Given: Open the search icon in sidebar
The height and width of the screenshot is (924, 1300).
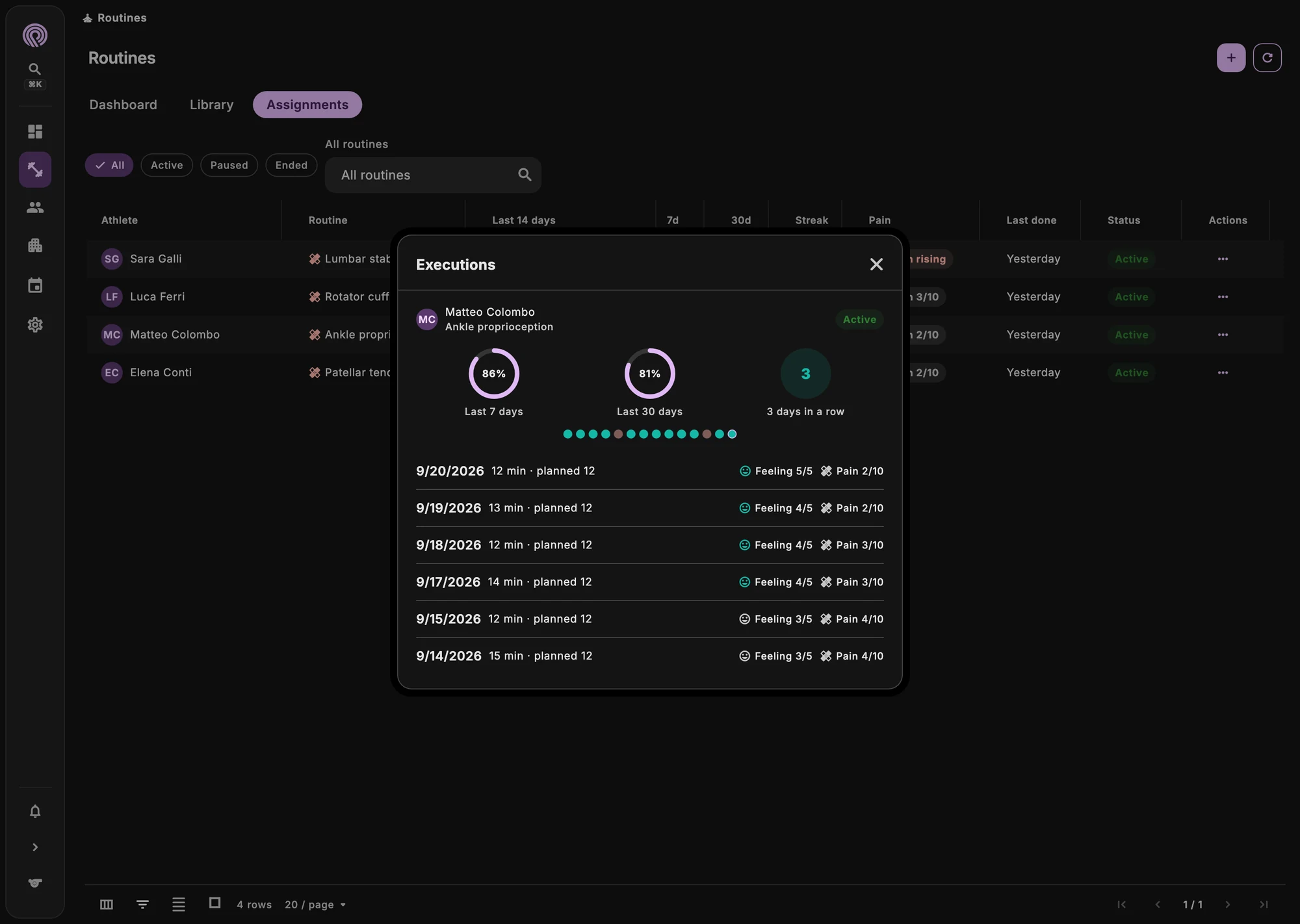Looking at the screenshot, I should (35, 69).
